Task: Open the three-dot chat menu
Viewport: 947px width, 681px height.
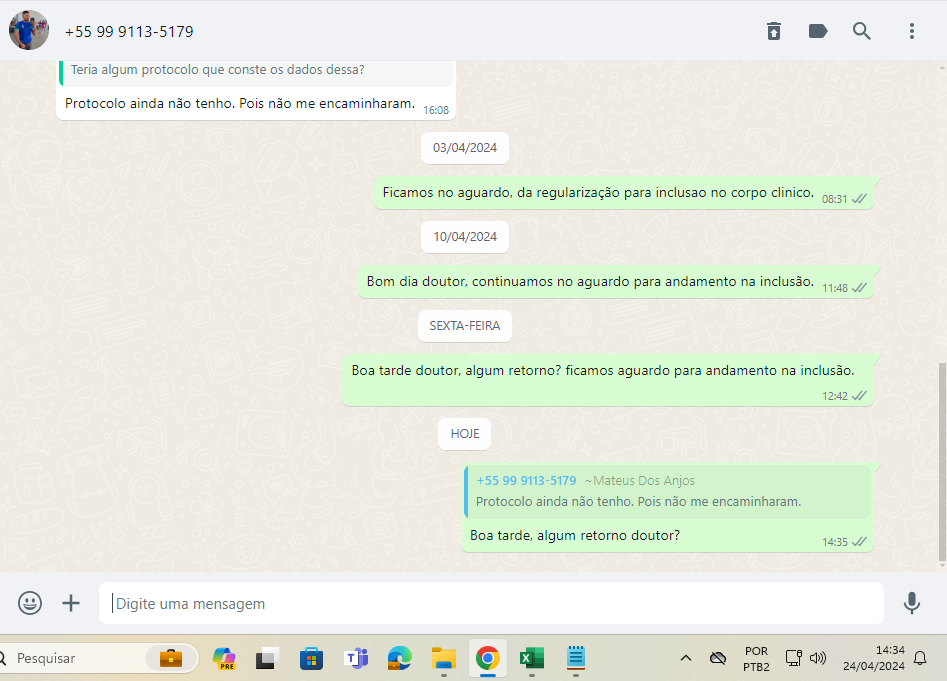Action: (911, 31)
